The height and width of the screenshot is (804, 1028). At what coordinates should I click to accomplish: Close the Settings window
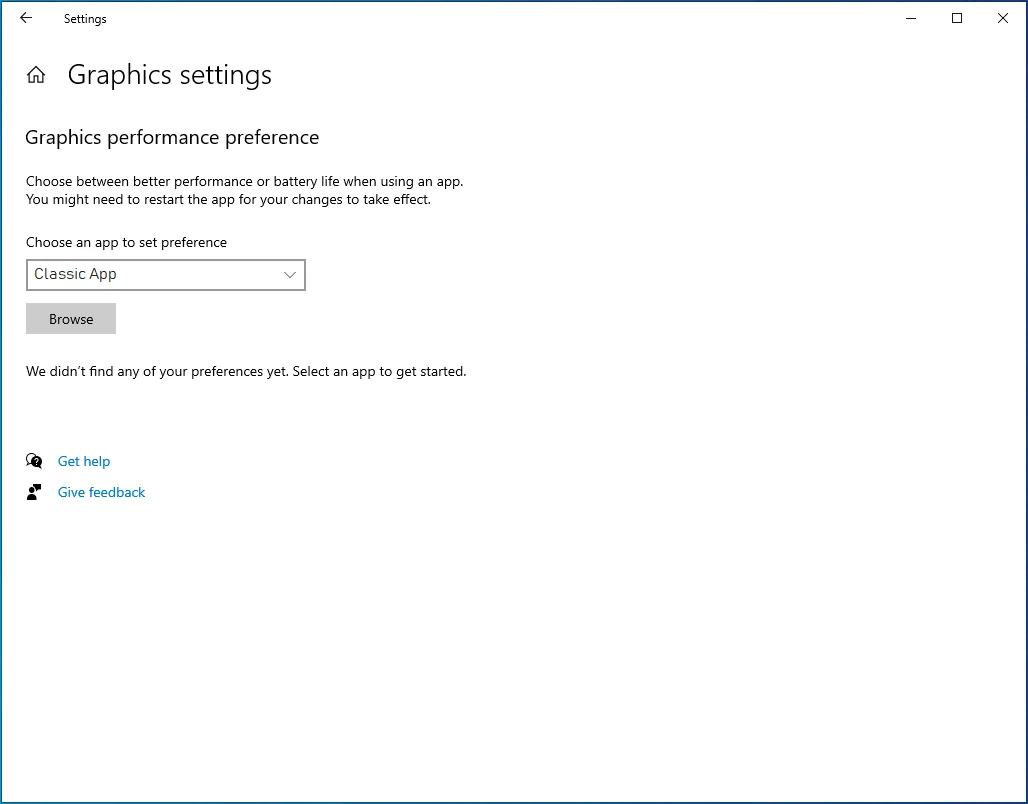point(1002,18)
